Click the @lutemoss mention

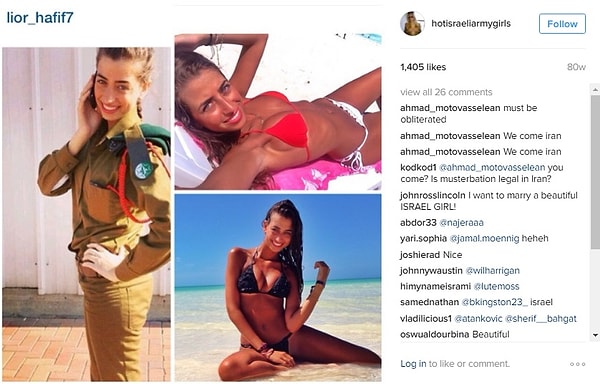pos(496,286)
